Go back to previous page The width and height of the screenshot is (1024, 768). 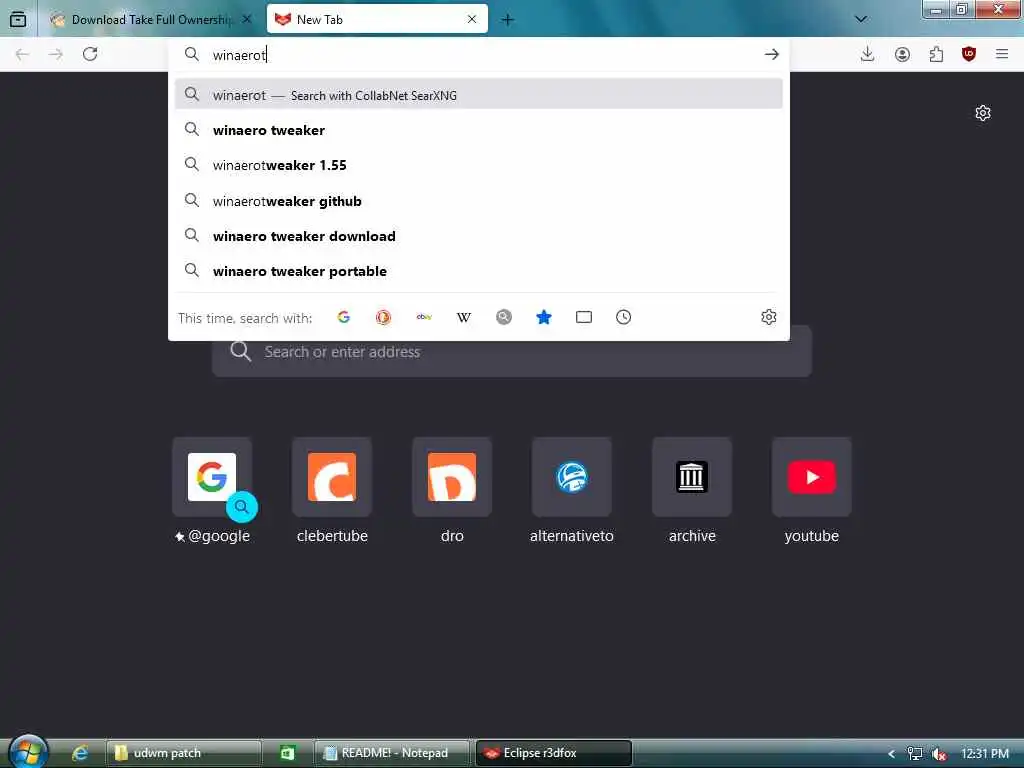pyautogui.click(x=22, y=54)
